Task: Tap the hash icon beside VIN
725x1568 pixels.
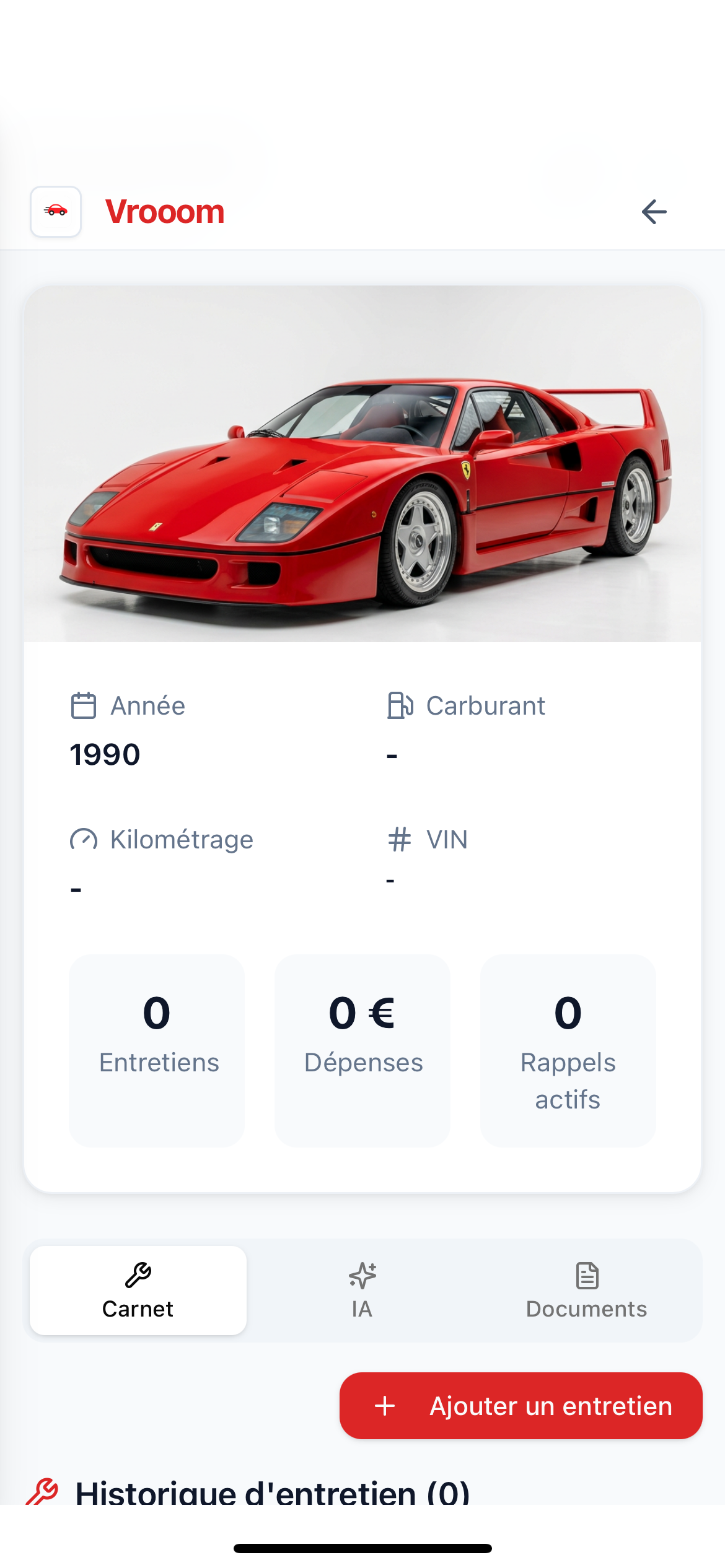Action: (400, 840)
